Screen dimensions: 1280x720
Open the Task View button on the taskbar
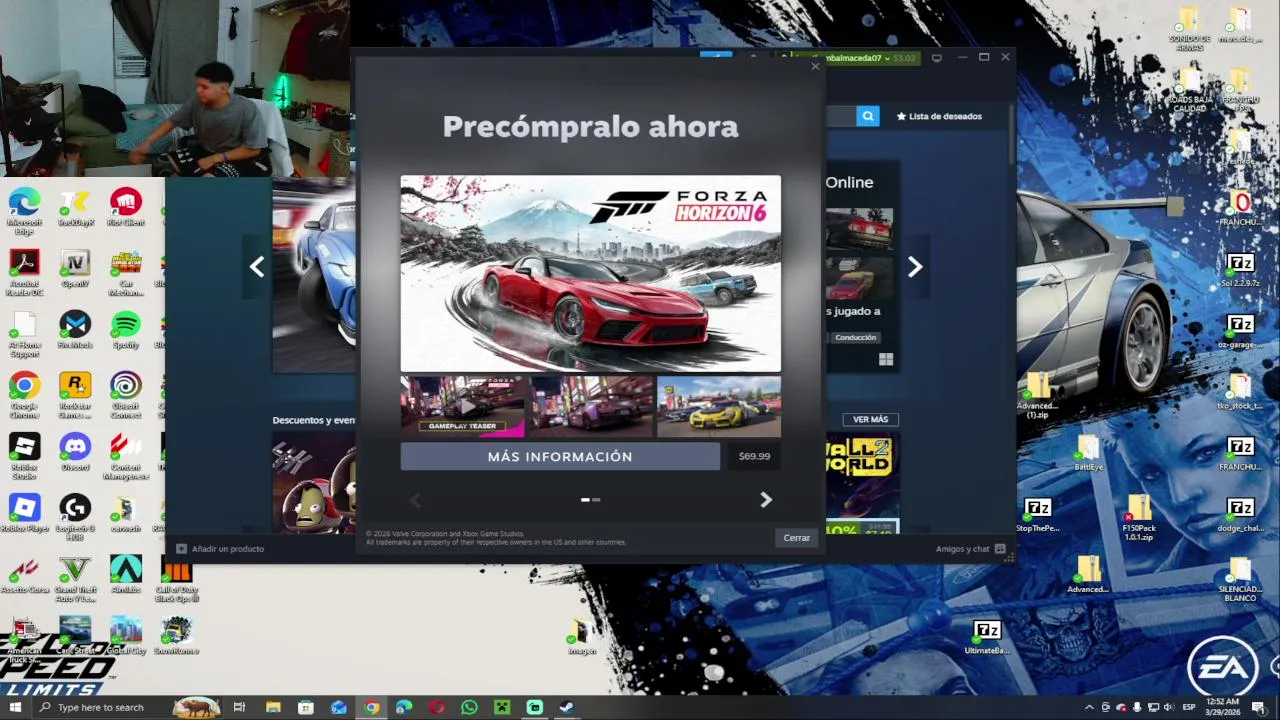tap(239, 707)
